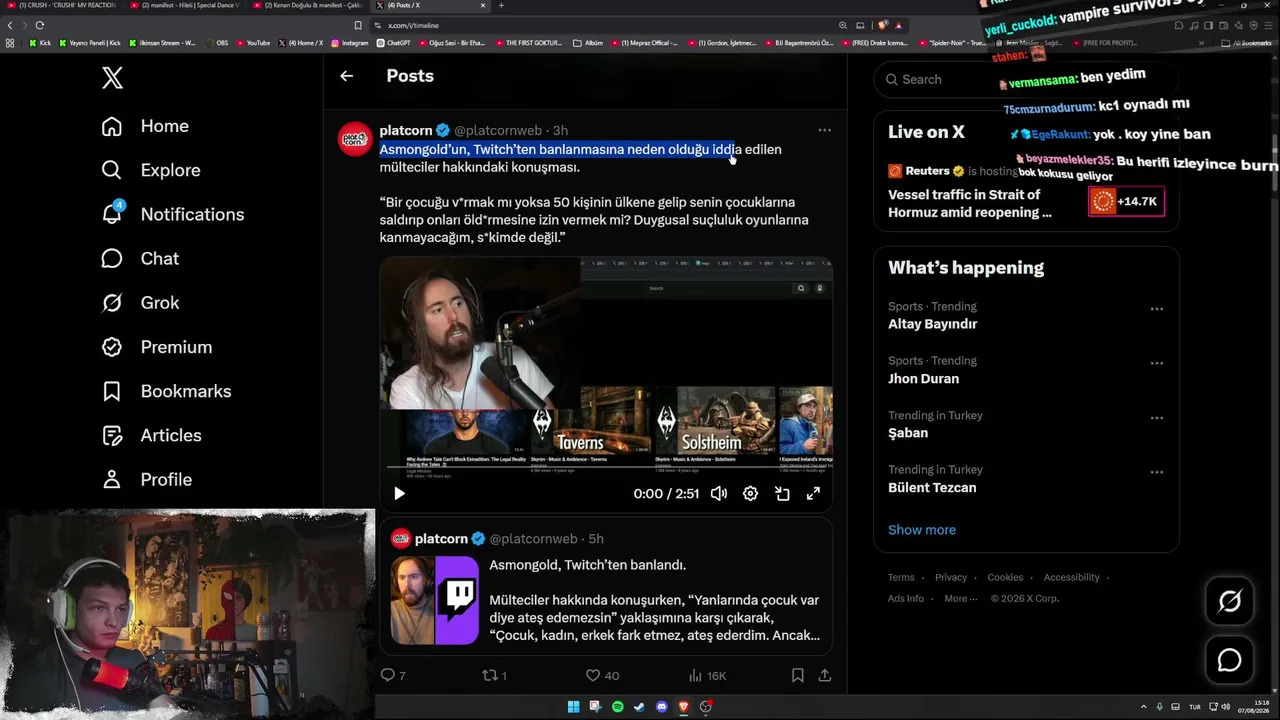The image size is (1280, 720).
Task: Open a new browser tab
Action: click(x=501, y=6)
